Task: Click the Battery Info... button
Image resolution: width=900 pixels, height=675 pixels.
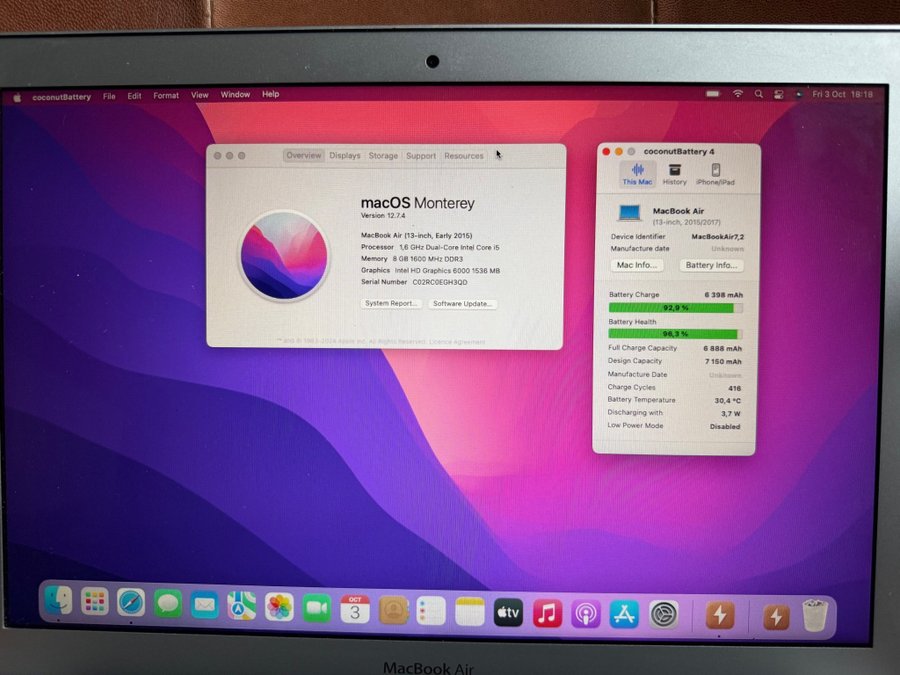Action: (711, 265)
